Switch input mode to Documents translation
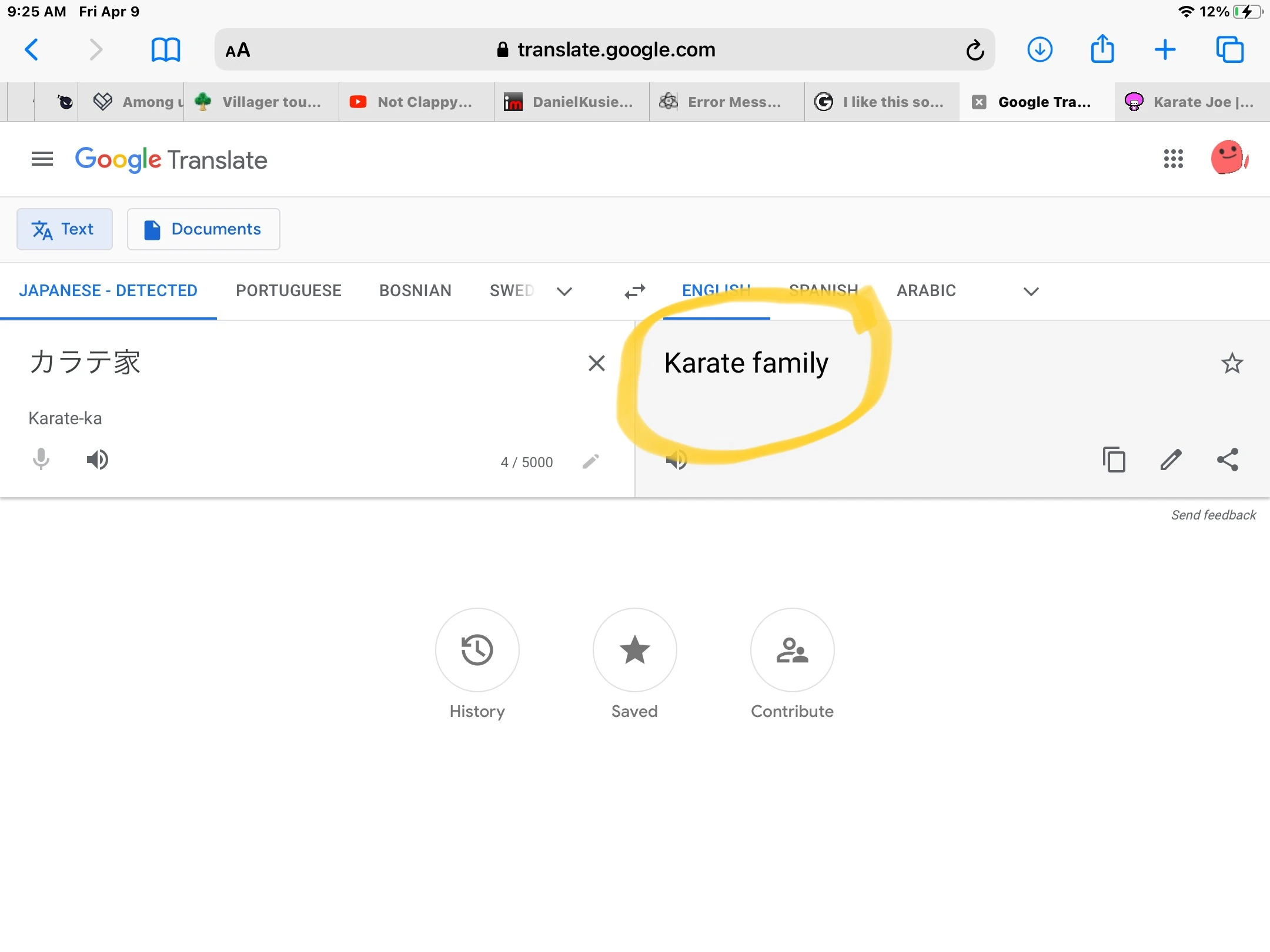Image resolution: width=1270 pixels, height=952 pixels. tap(203, 229)
